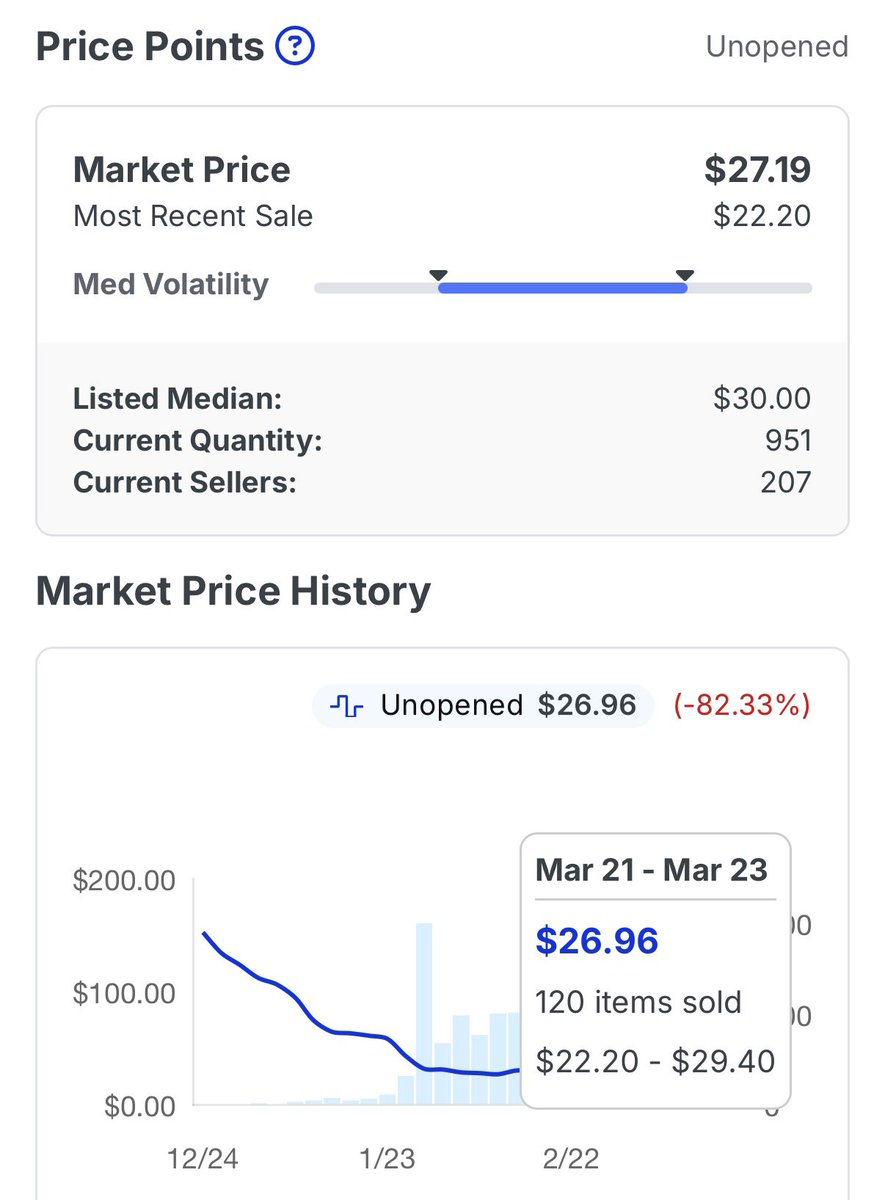Click the 1/23 date on chart axis
Image resolution: width=885 pixels, height=1200 pixels.
point(386,1158)
